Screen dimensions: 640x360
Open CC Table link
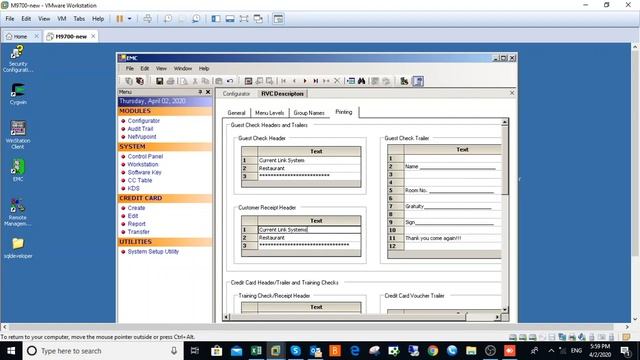coord(140,180)
